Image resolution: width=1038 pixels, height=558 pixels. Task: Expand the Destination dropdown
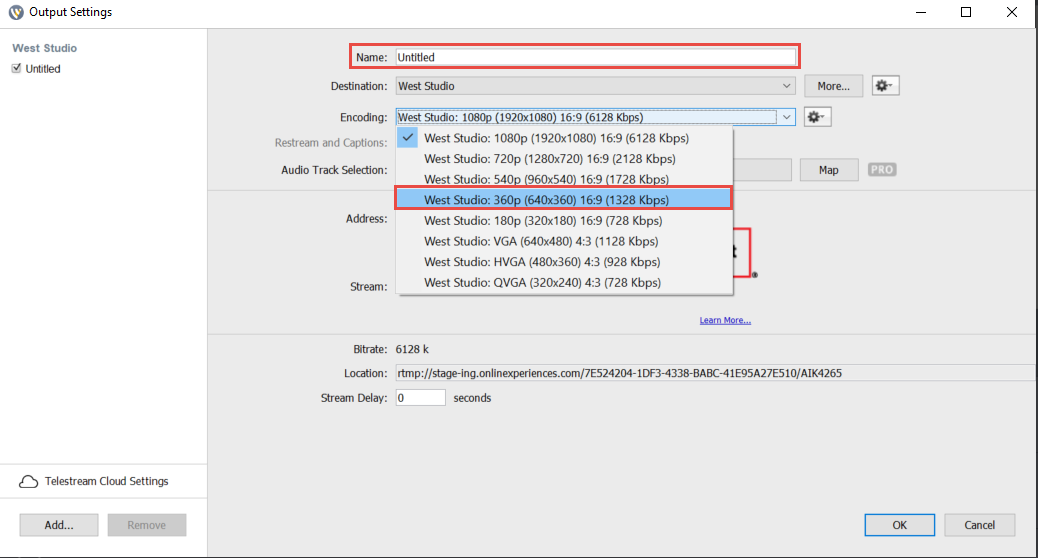pyautogui.click(x=786, y=86)
